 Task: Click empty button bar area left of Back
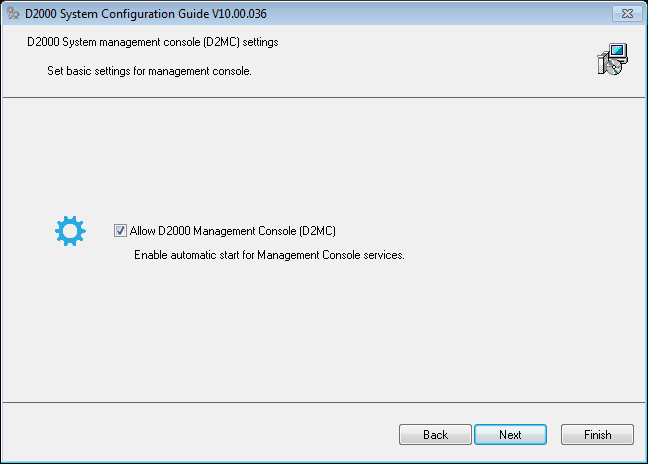coord(200,435)
